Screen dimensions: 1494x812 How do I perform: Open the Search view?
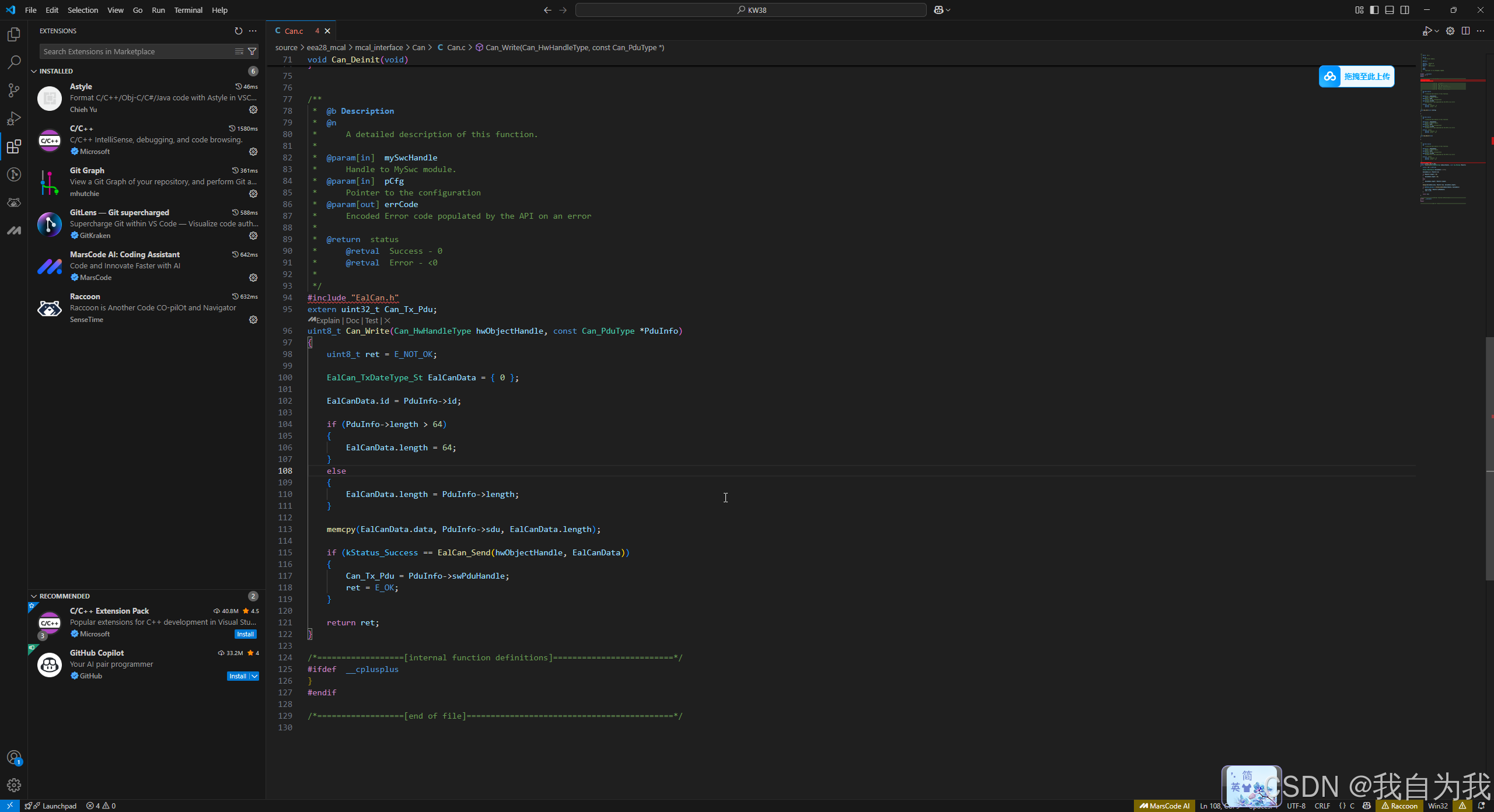click(x=13, y=62)
